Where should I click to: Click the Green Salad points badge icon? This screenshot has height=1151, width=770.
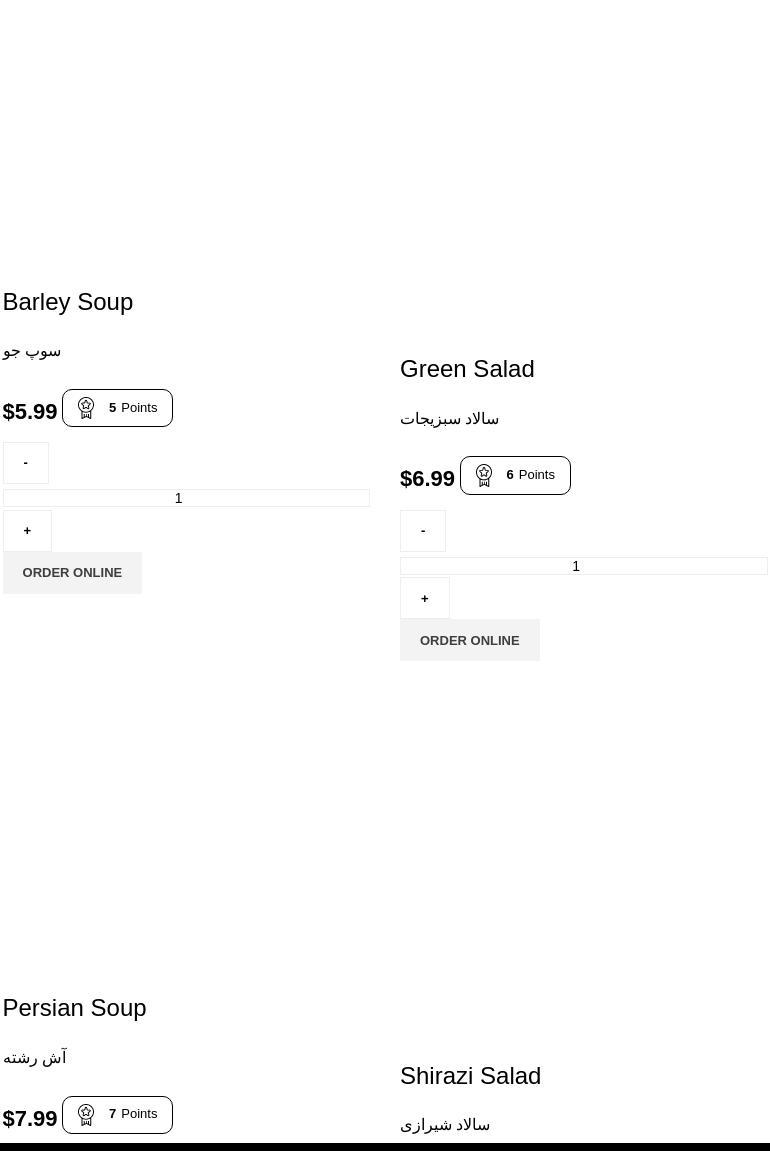484,475
